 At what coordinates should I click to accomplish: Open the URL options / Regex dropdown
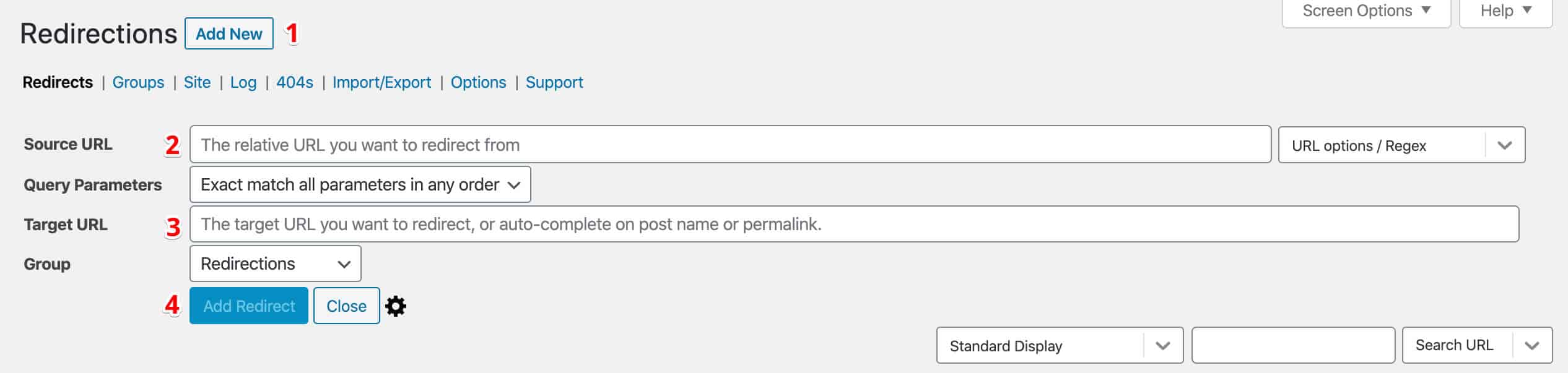pos(1401,145)
